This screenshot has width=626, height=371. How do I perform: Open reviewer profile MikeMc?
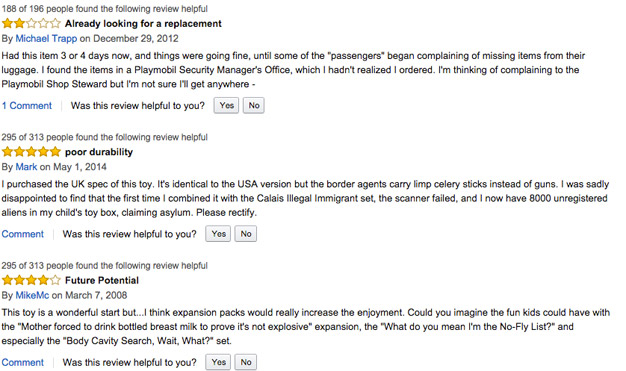(32, 296)
